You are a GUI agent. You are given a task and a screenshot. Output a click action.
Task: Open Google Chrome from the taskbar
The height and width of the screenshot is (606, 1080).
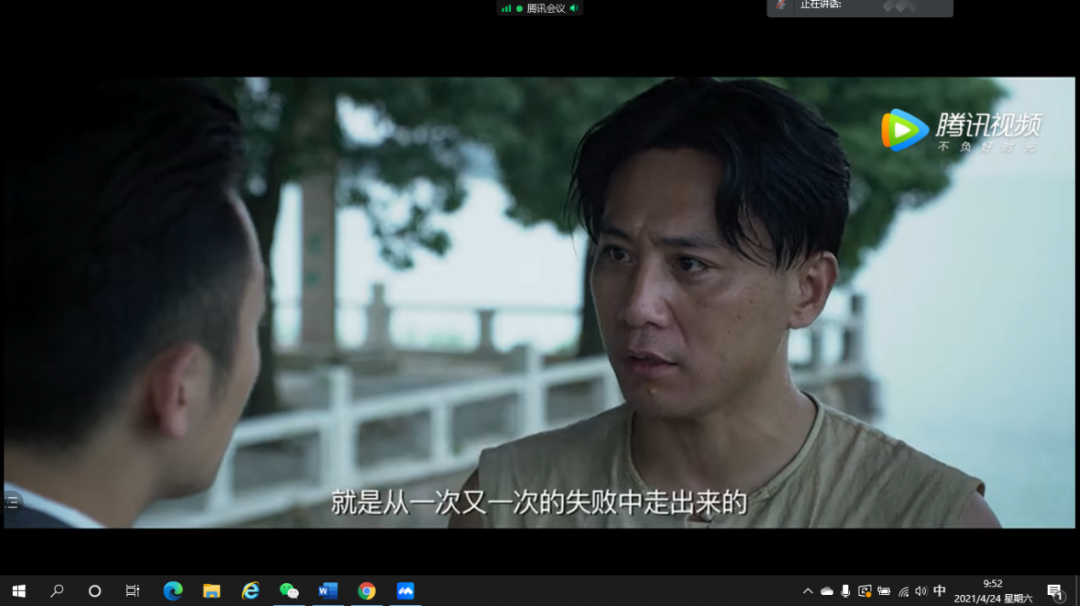[x=367, y=591]
